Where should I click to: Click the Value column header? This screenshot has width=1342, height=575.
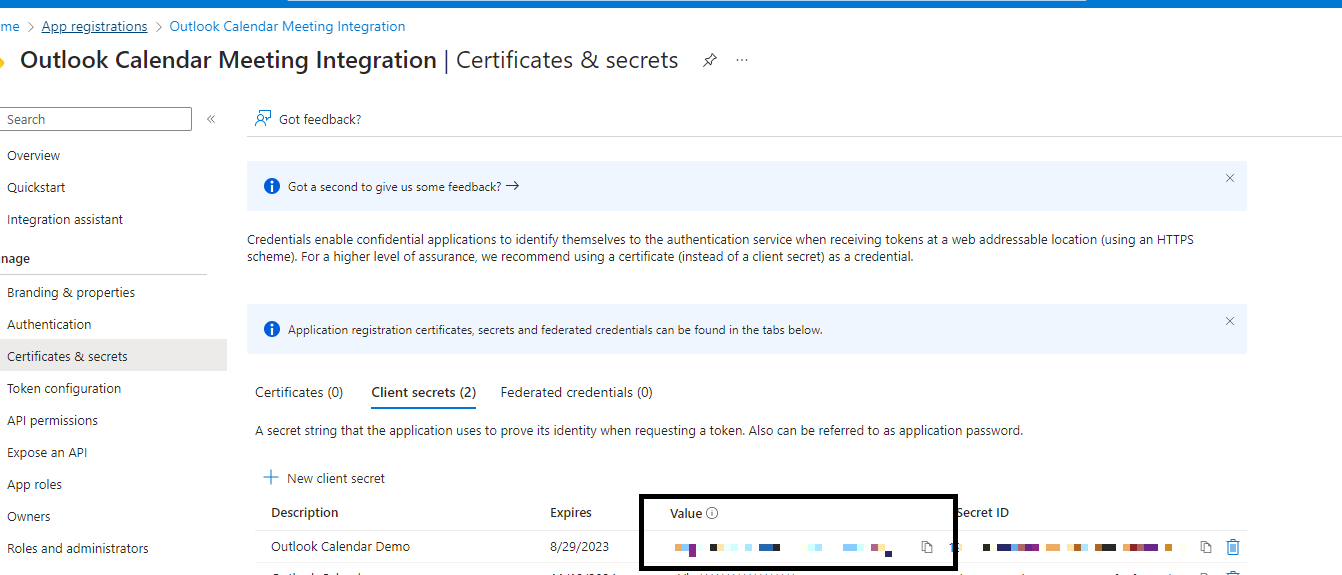coord(686,513)
